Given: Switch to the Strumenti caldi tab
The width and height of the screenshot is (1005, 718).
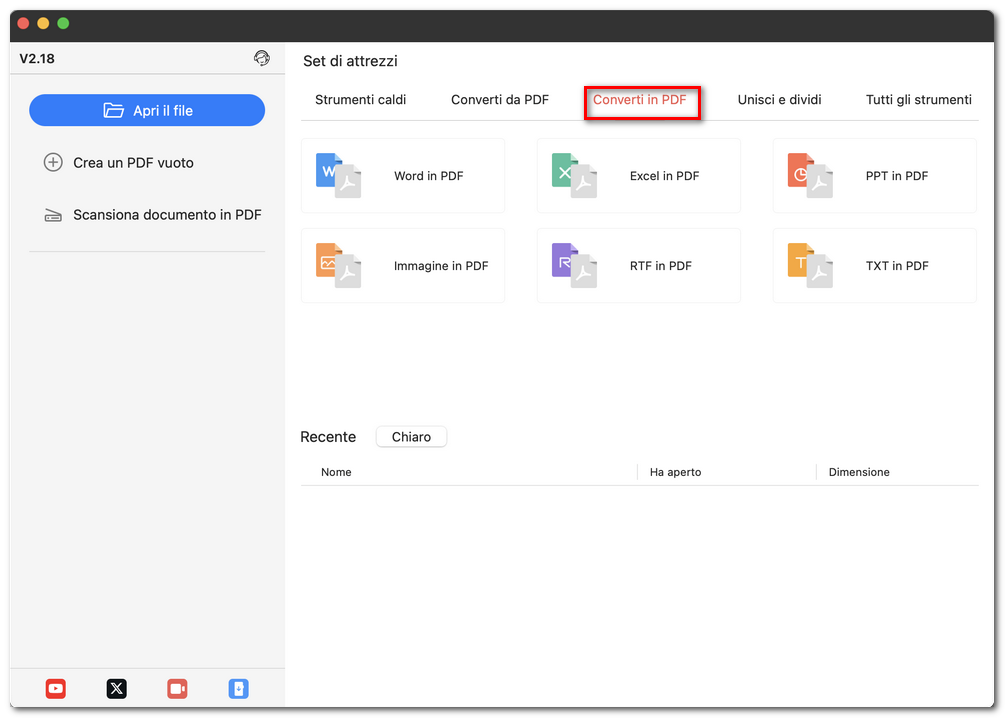Looking at the screenshot, I should pyautogui.click(x=360, y=99).
